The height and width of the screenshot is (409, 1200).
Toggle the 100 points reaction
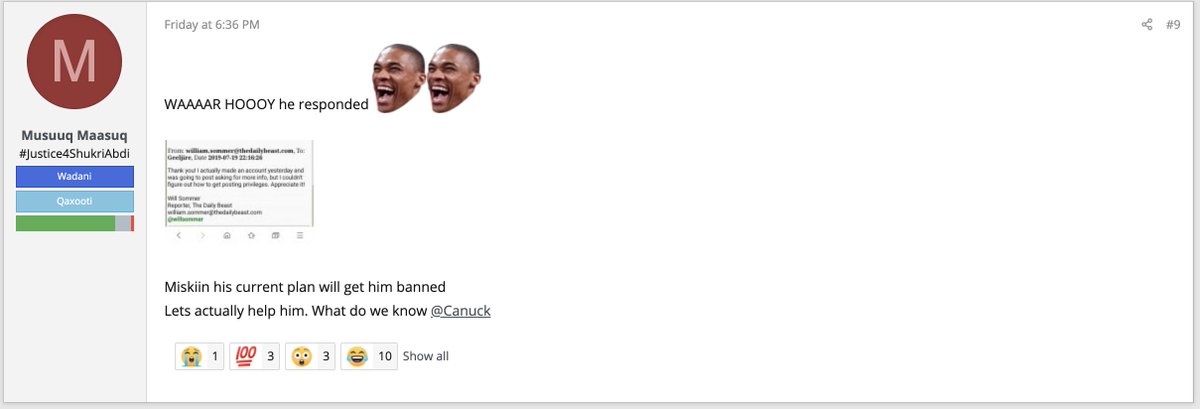coord(255,355)
